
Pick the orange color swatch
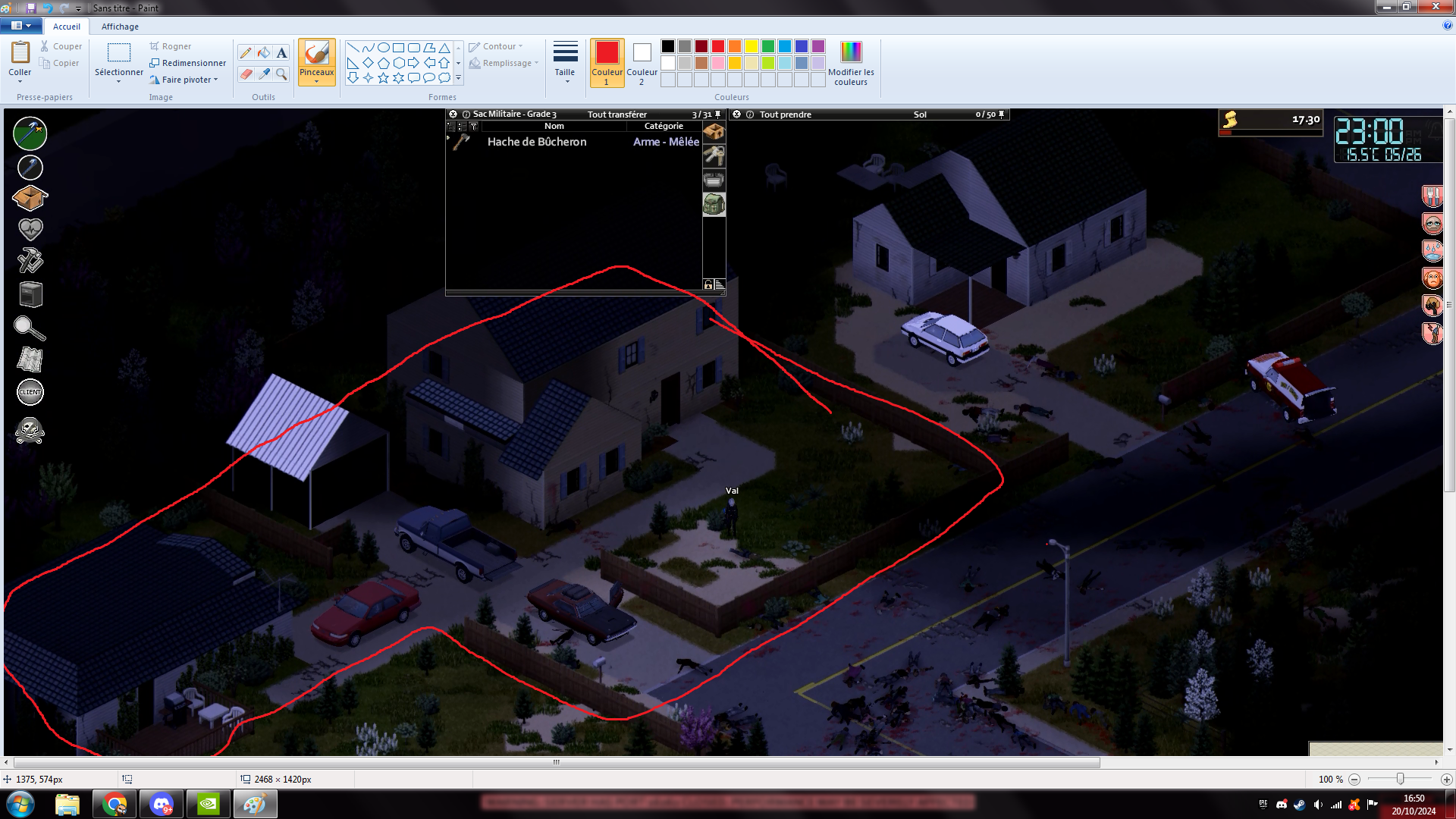pyautogui.click(x=735, y=46)
